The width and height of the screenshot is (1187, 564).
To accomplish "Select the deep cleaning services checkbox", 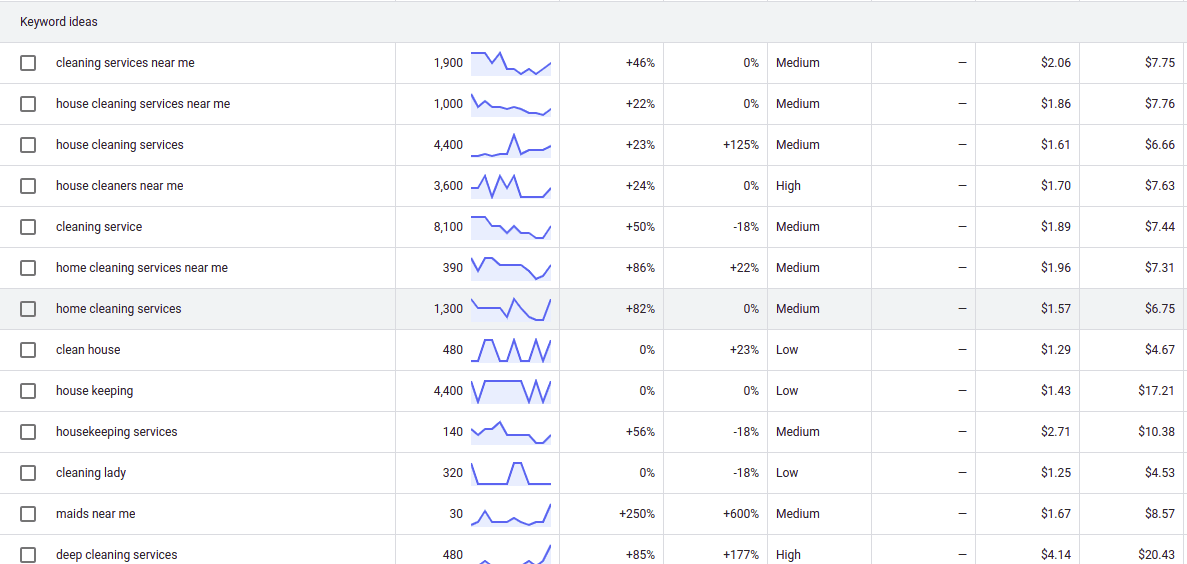I will tap(28, 554).
